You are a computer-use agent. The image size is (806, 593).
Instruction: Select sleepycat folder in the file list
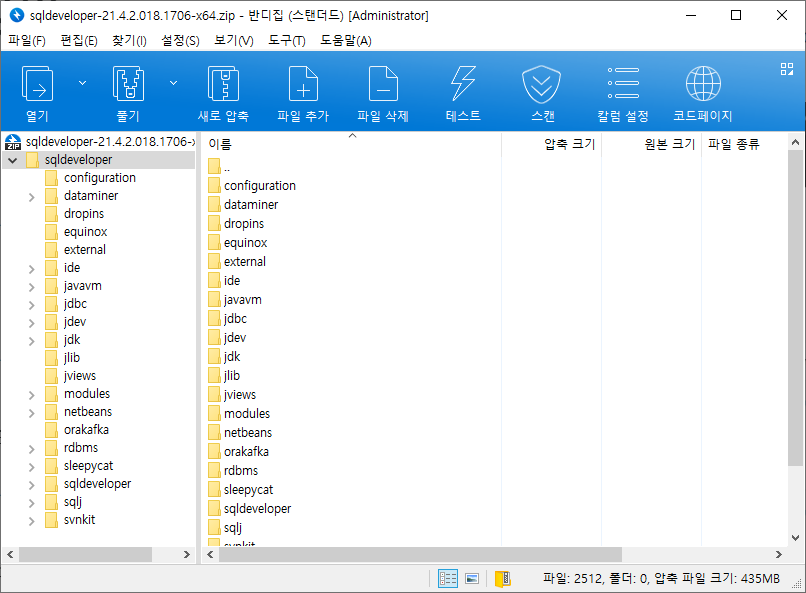(x=241, y=489)
